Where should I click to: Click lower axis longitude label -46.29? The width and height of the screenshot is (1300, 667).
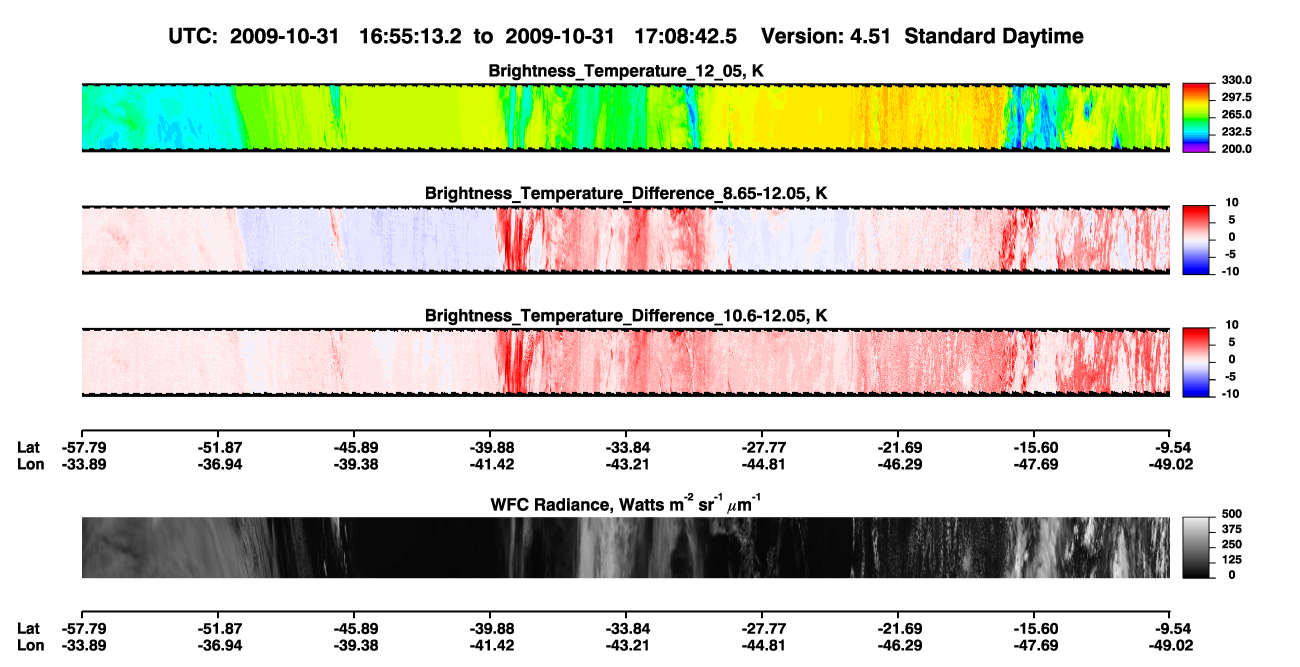pos(898,644)
